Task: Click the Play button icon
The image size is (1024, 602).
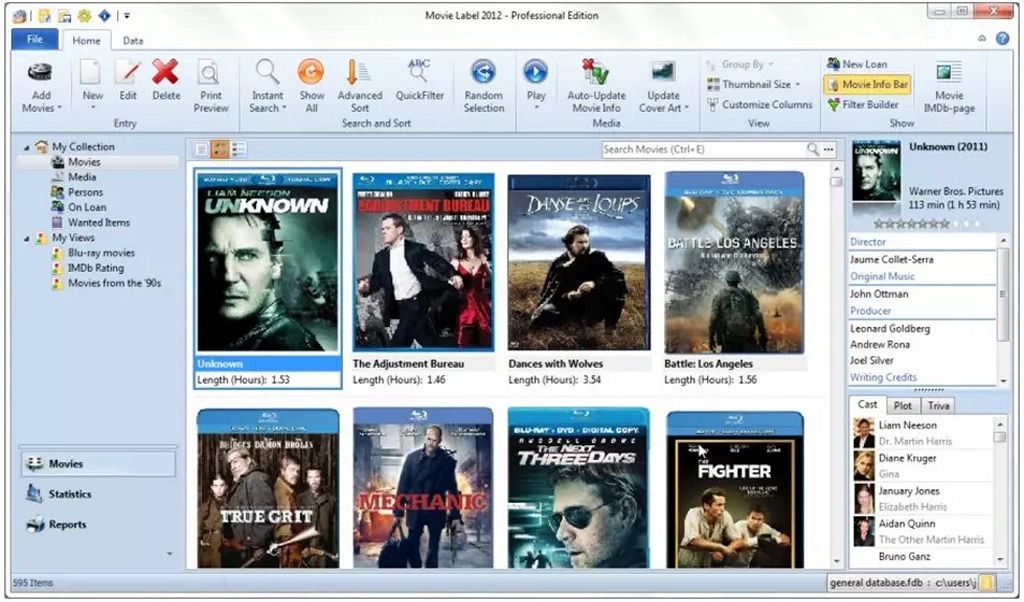Action: click(536, 72)
